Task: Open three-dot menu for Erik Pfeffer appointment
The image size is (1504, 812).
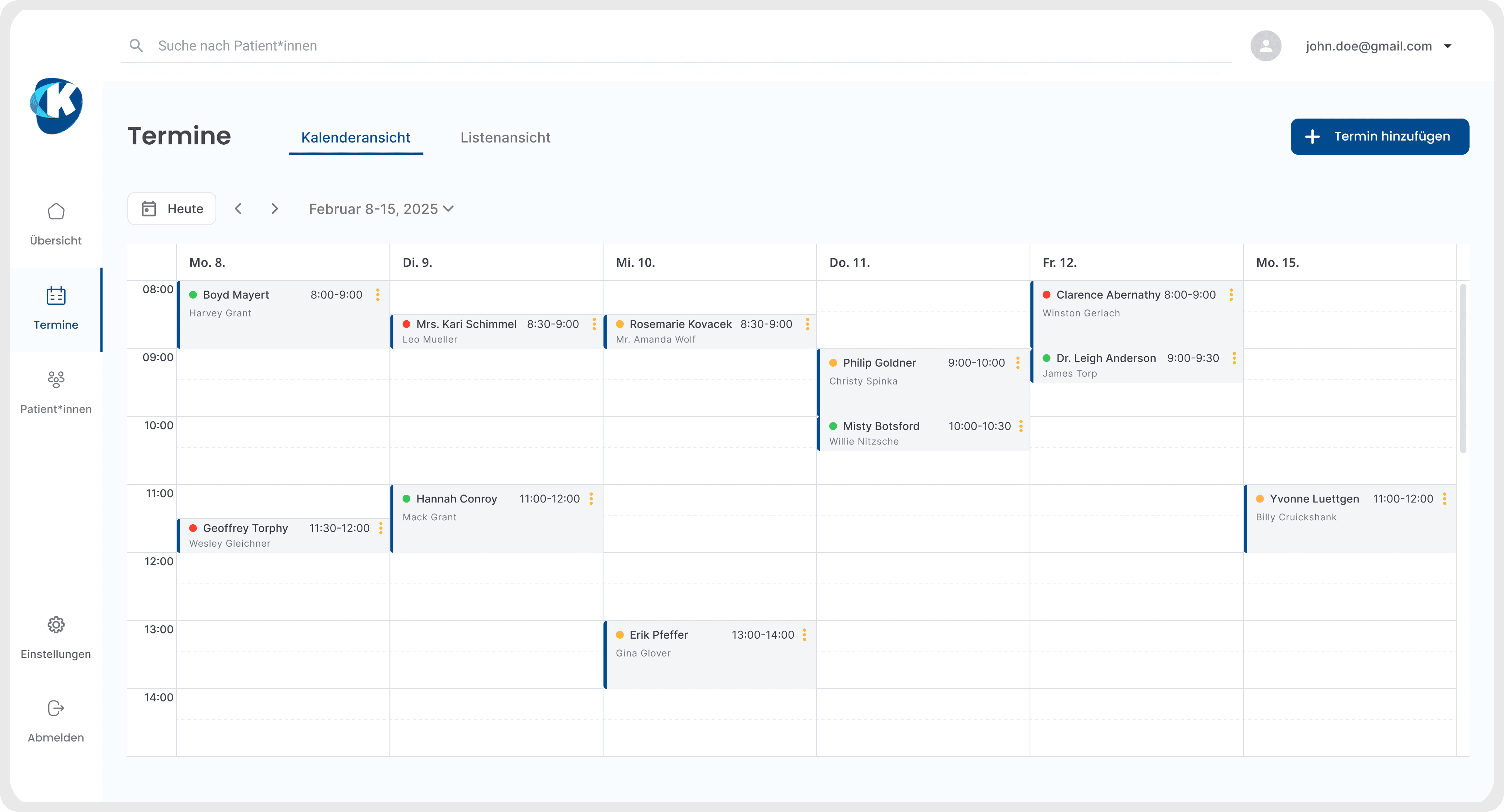Action: (805, 635)
